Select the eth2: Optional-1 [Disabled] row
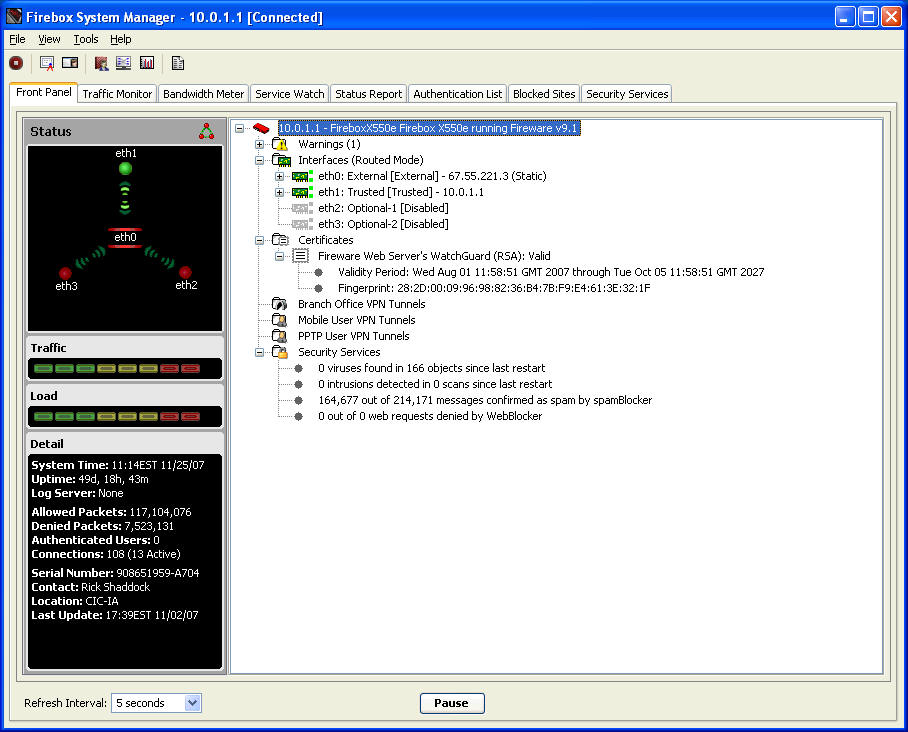 click(383, 208)
